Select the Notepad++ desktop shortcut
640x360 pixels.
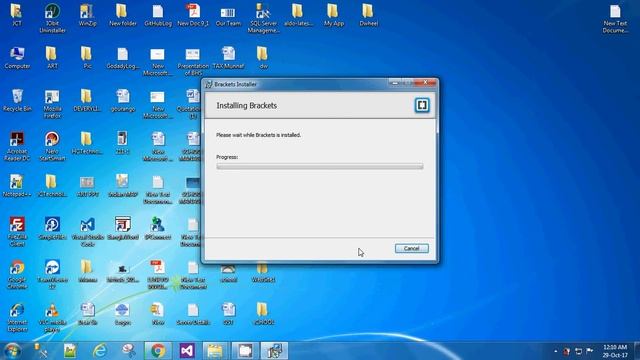(17, 186)
